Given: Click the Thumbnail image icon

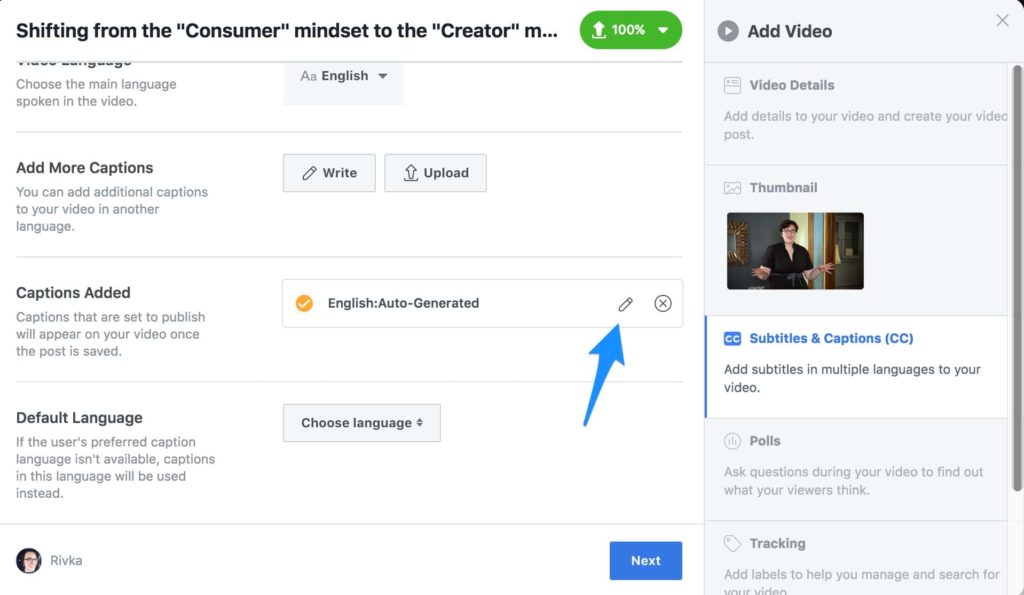Looking at the screenshot, I should 732,188.
